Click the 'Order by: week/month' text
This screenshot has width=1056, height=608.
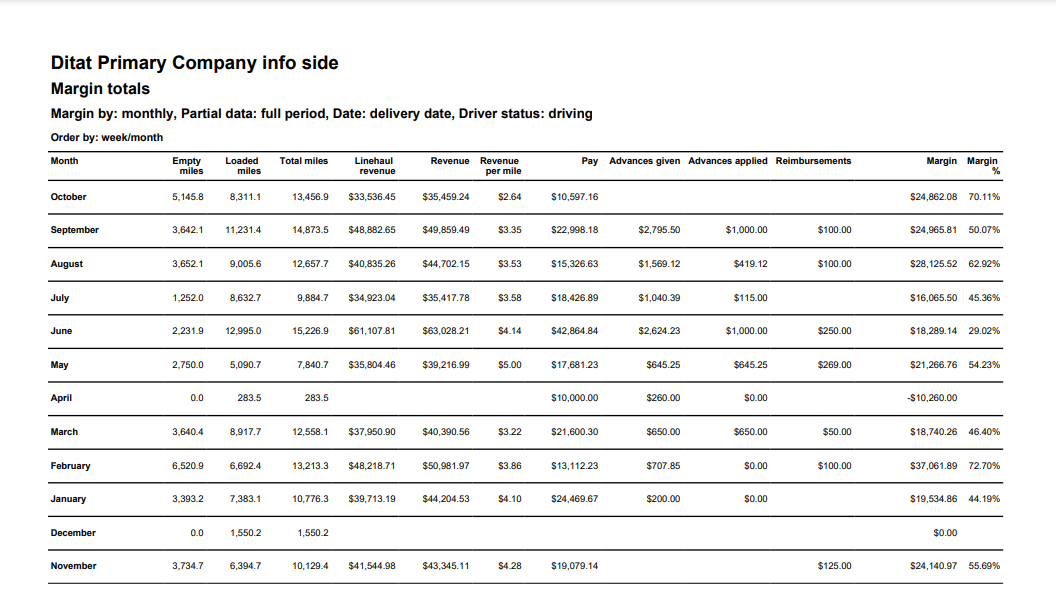click(x=106, y=137)
